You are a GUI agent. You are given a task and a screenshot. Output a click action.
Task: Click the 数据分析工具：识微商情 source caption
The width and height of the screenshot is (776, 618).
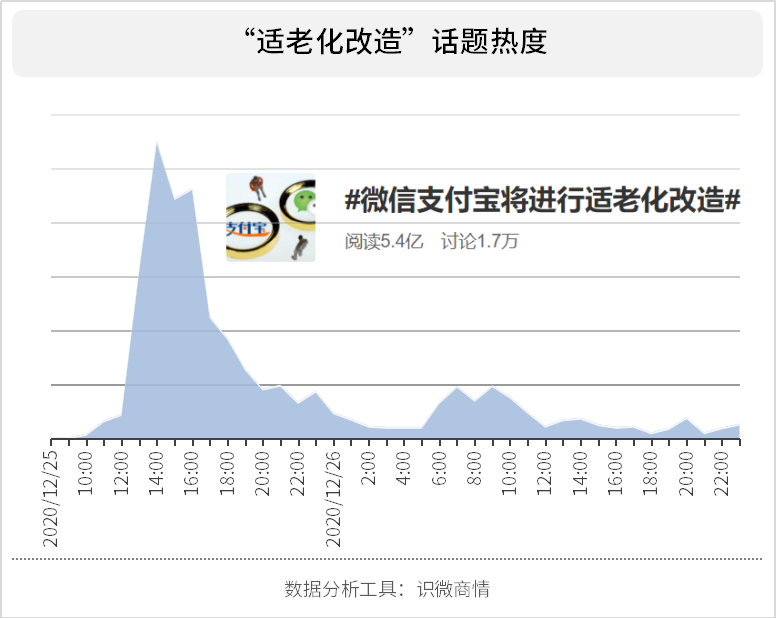tap(387, 589)
